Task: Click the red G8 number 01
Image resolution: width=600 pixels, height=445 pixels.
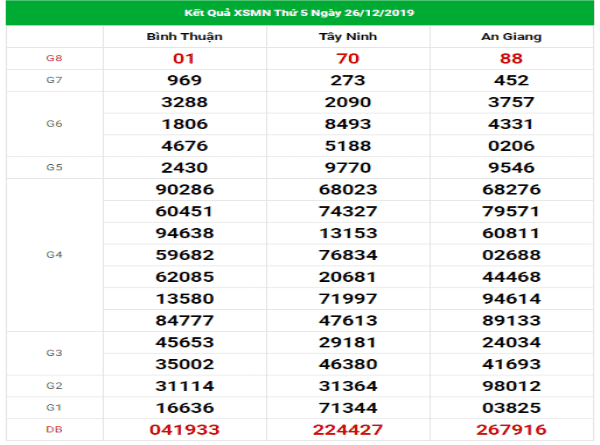Action: (x=182, y=59)
